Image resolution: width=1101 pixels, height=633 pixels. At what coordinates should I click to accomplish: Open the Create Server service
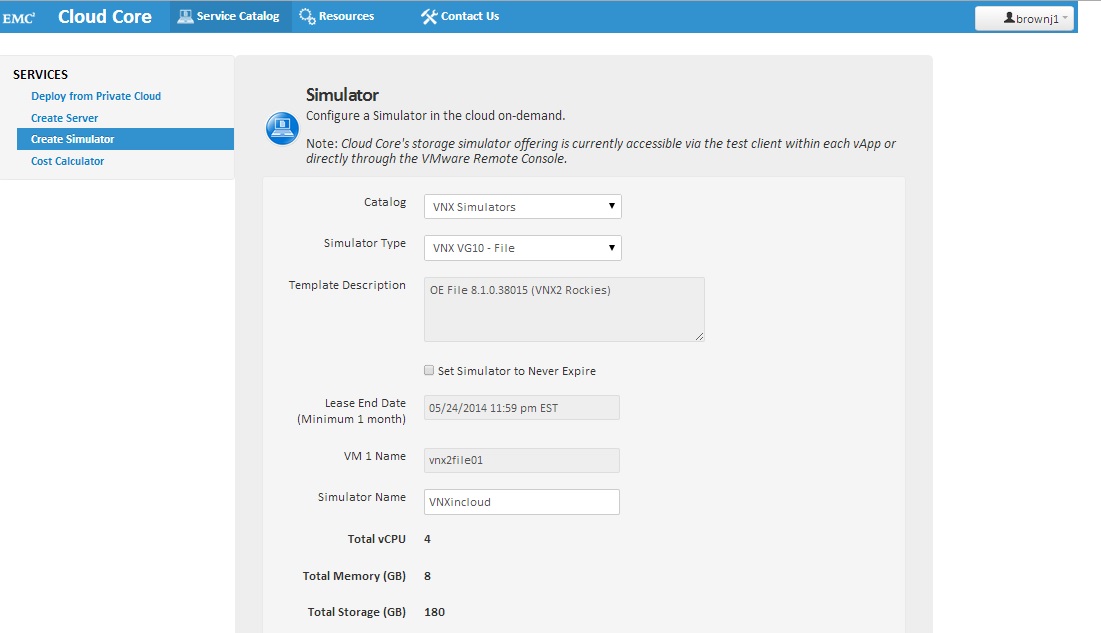coord(65,118)
